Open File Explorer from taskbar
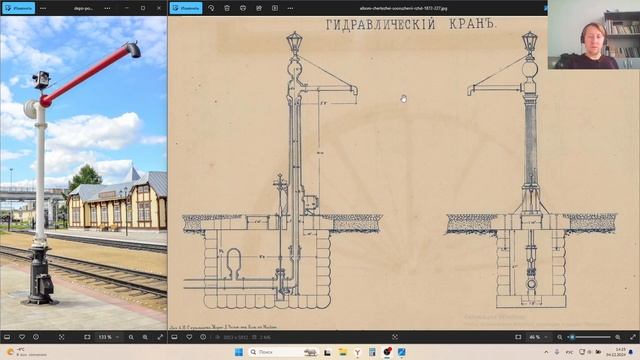640x360 pixels. (342, 352)
